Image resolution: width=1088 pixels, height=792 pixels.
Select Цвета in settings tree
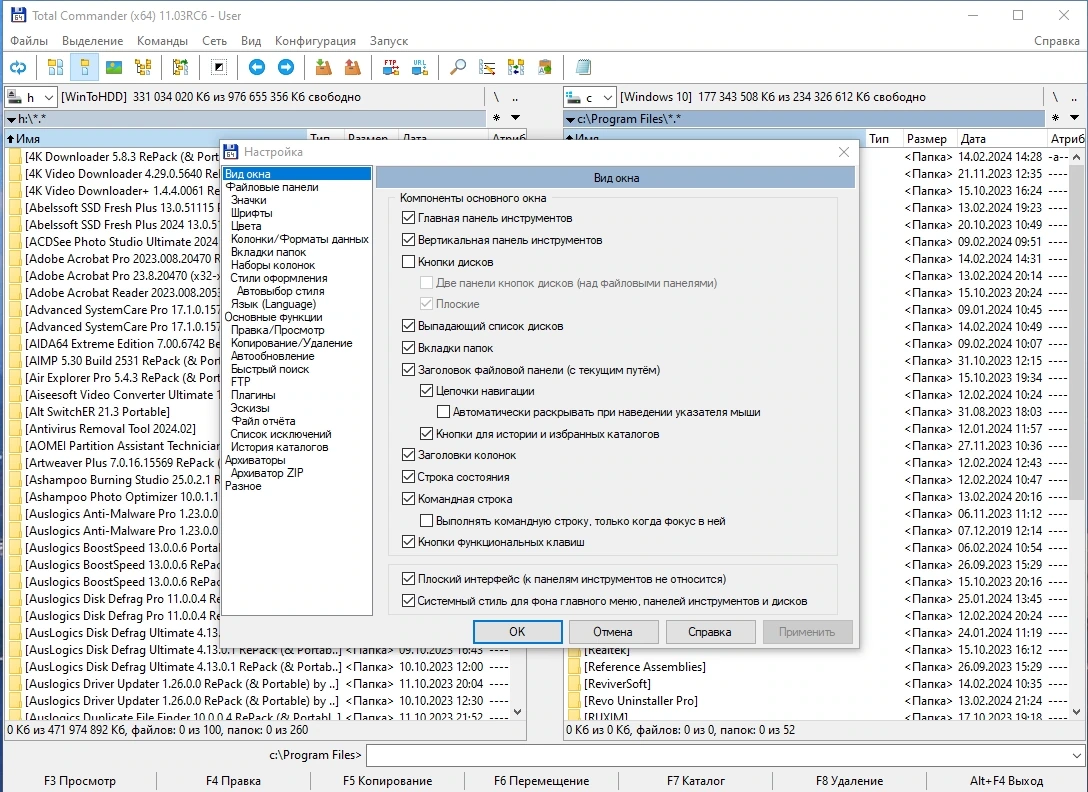pos(246,226)
